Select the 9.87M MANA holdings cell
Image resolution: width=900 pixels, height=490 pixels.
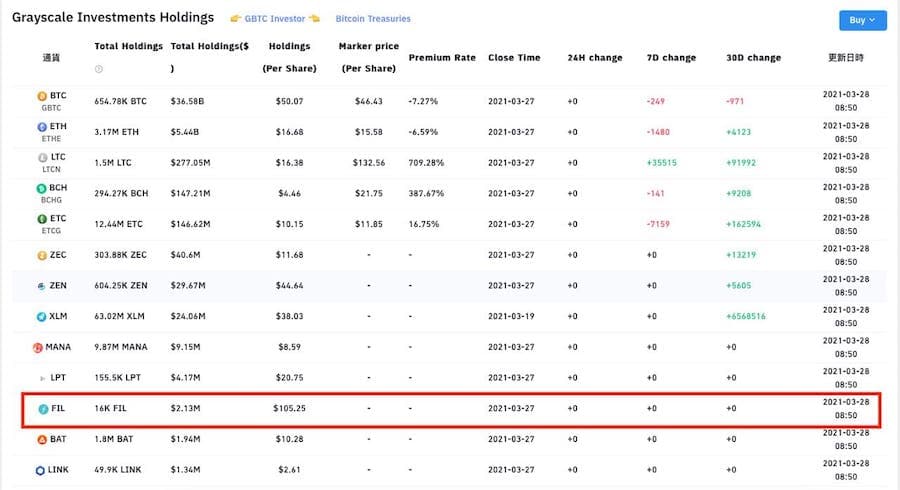(x=121, y=347)
